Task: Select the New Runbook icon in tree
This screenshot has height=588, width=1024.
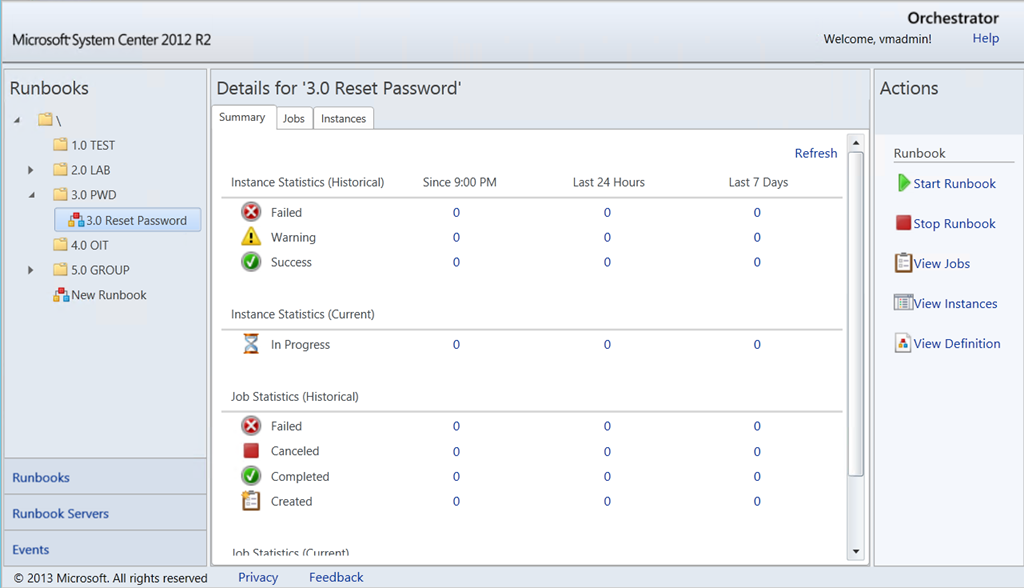Action: (61, 295)
